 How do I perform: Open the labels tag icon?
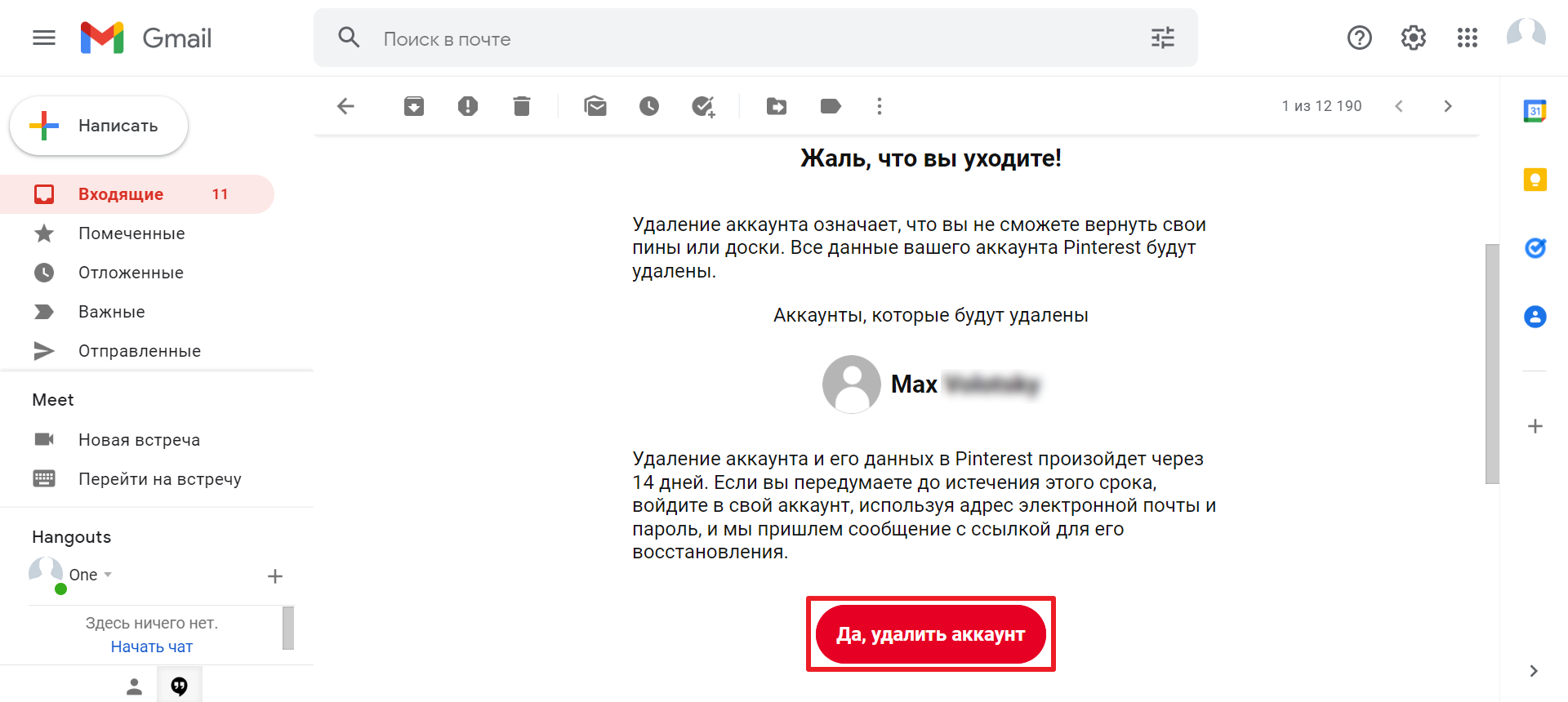(x=831, y=106)
